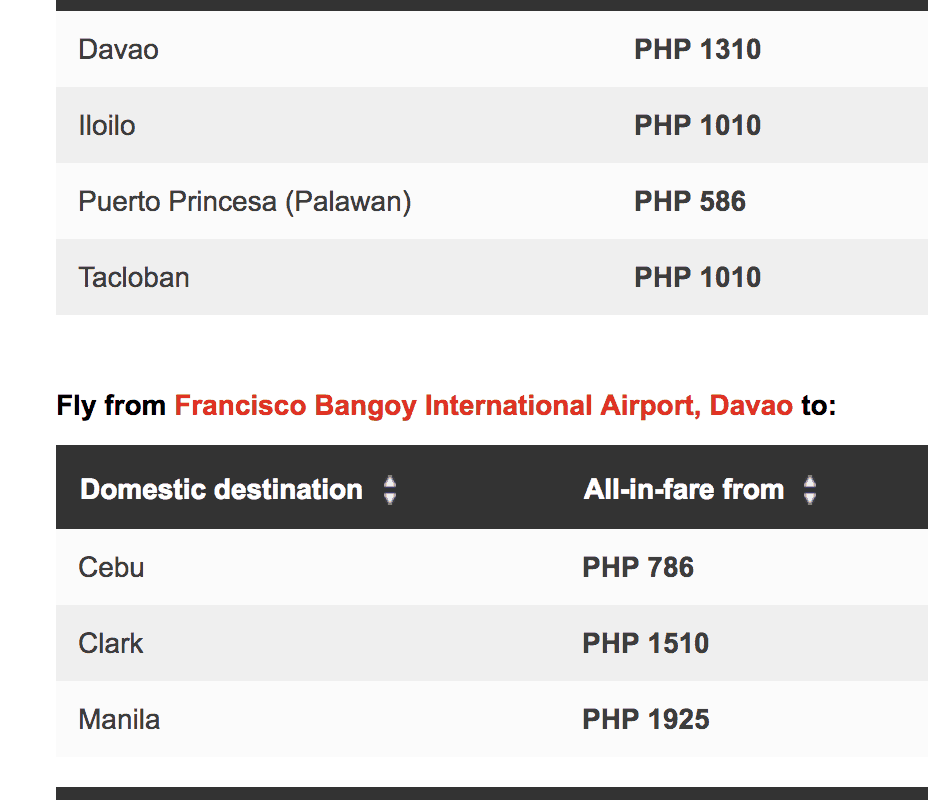Click sort arrows beside Domestic destination

[x=390, y=490]
